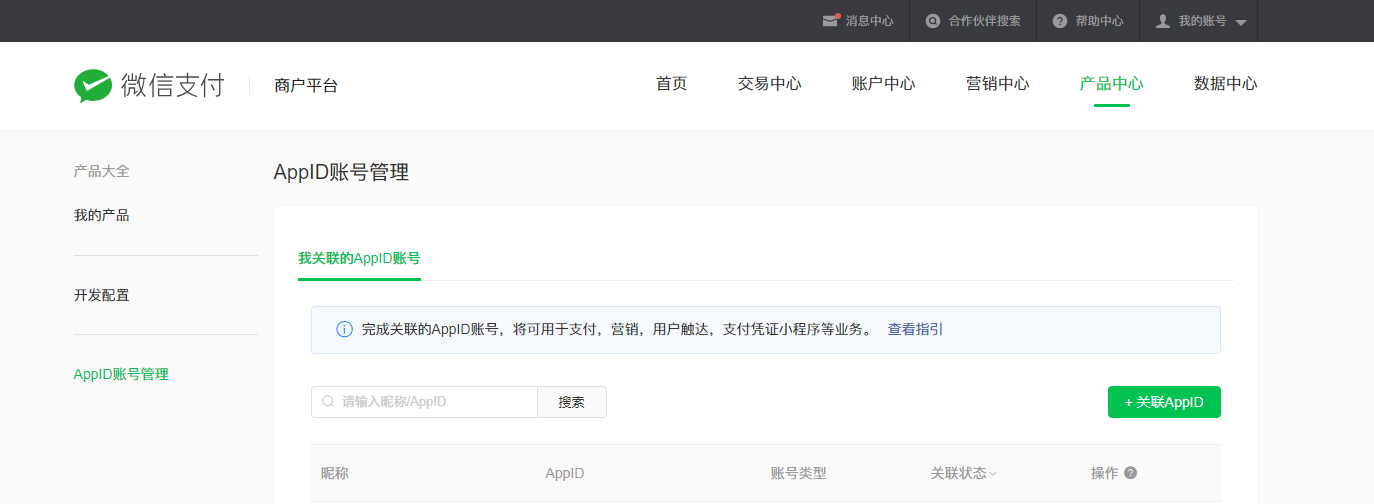The height and width of the screenshot is (504, 1374).
Task: Click the 账号类型 column header
Action: [799, 473]
